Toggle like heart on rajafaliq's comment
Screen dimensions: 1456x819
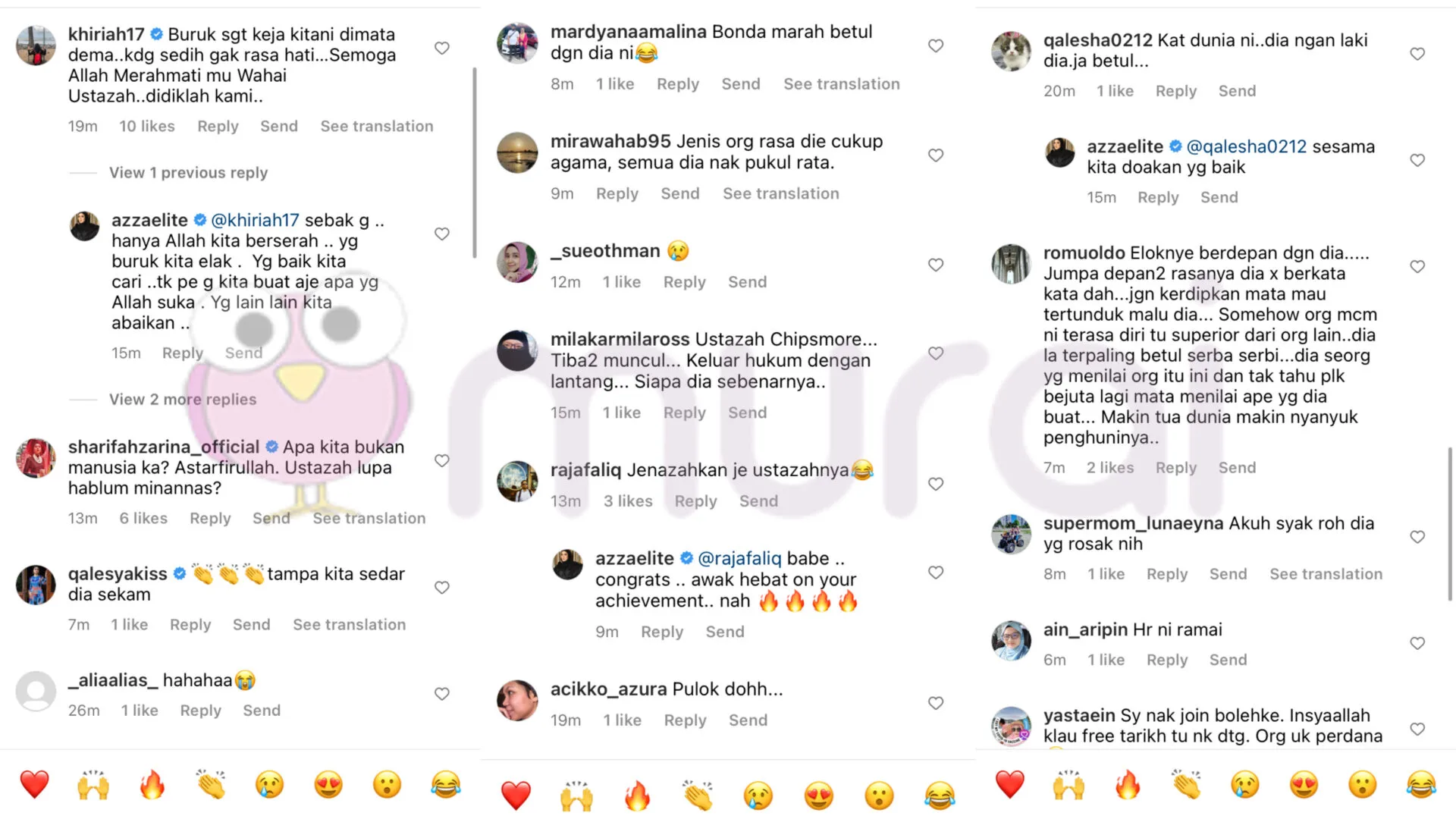(x=936, y=485)
